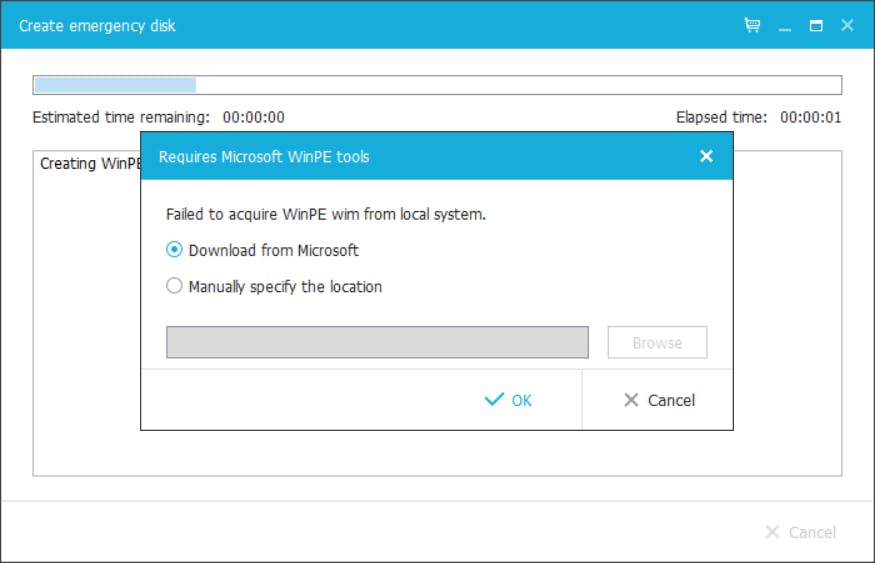Close the Create emergency disk window
The image size is (875, 563).
click(847, 25)
